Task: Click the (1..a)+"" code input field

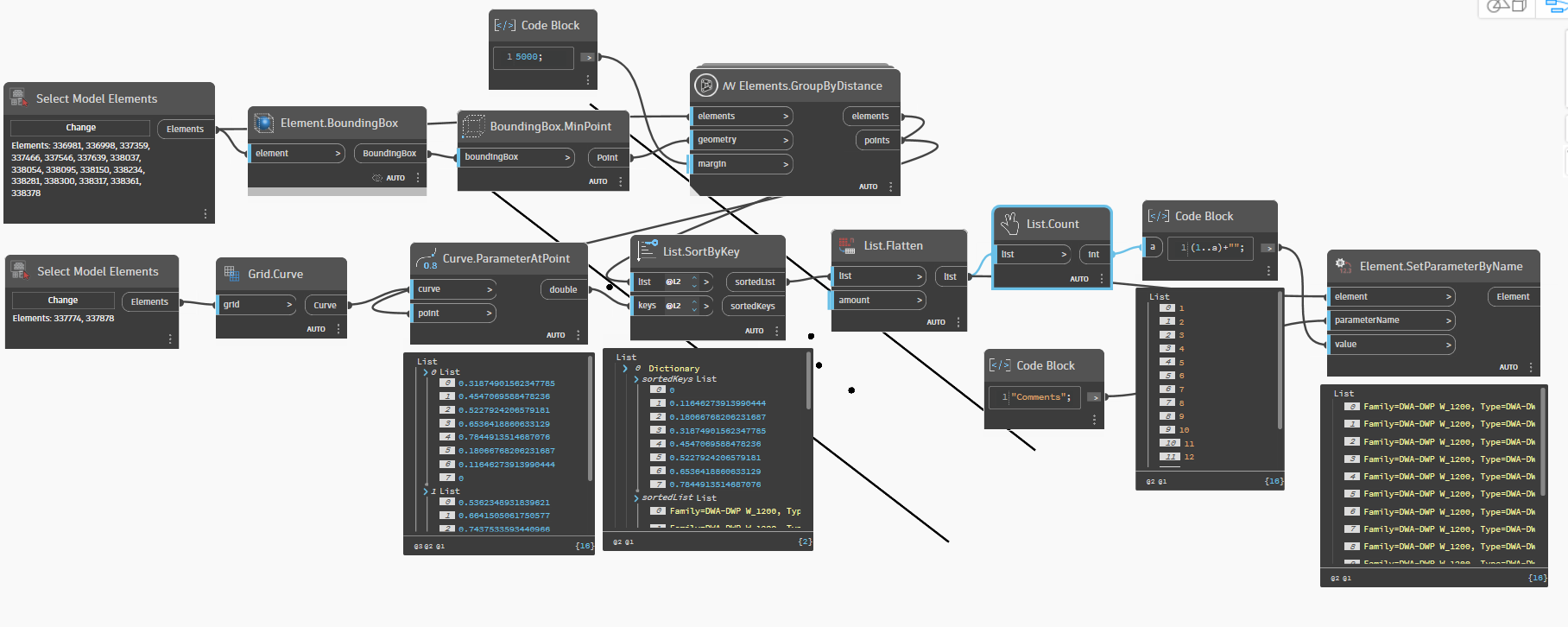Action: tap(1211, 248)
